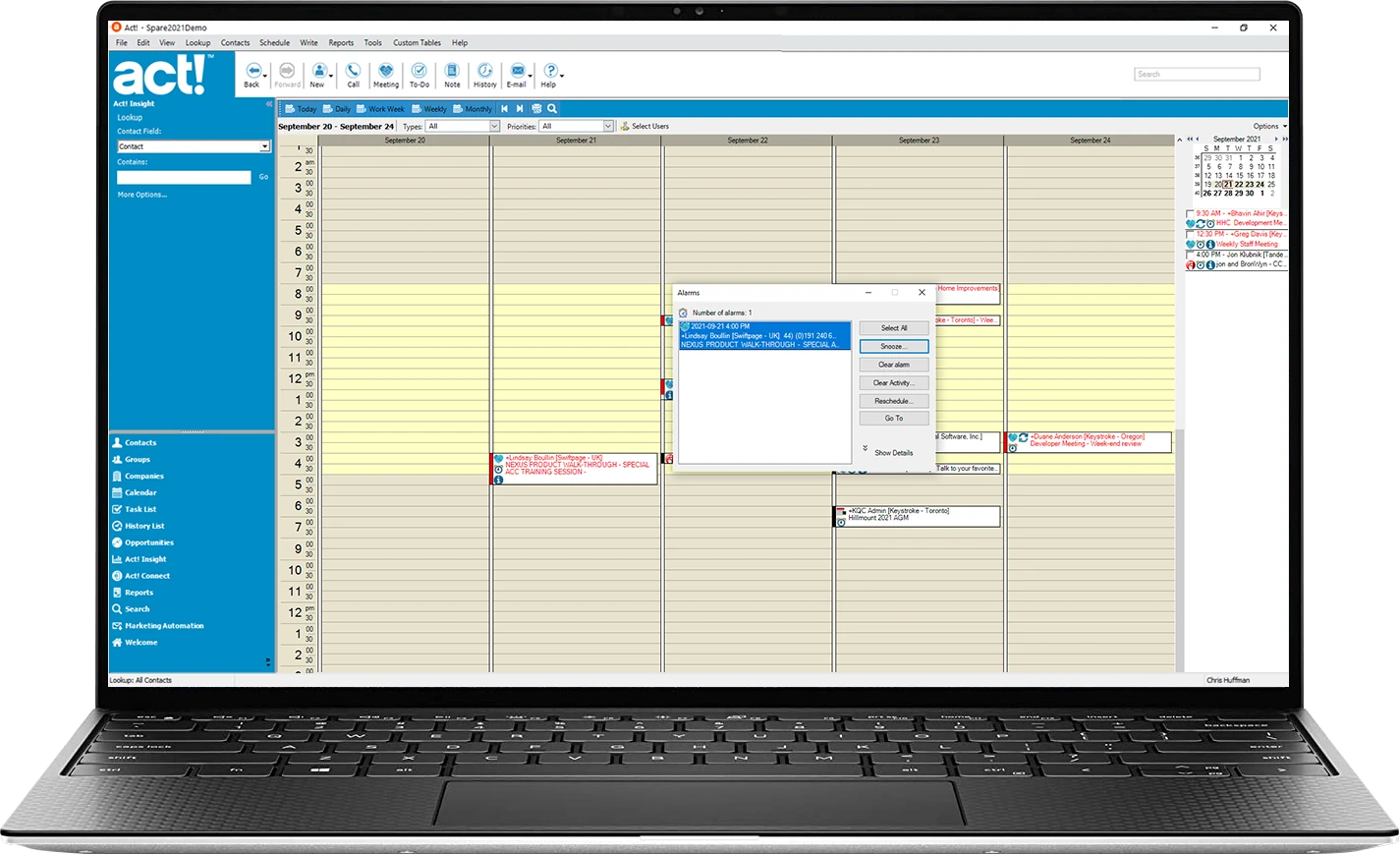Go to next month in mini calendar
This screenshot has height=854, width=1400.
click(1276, 139)
